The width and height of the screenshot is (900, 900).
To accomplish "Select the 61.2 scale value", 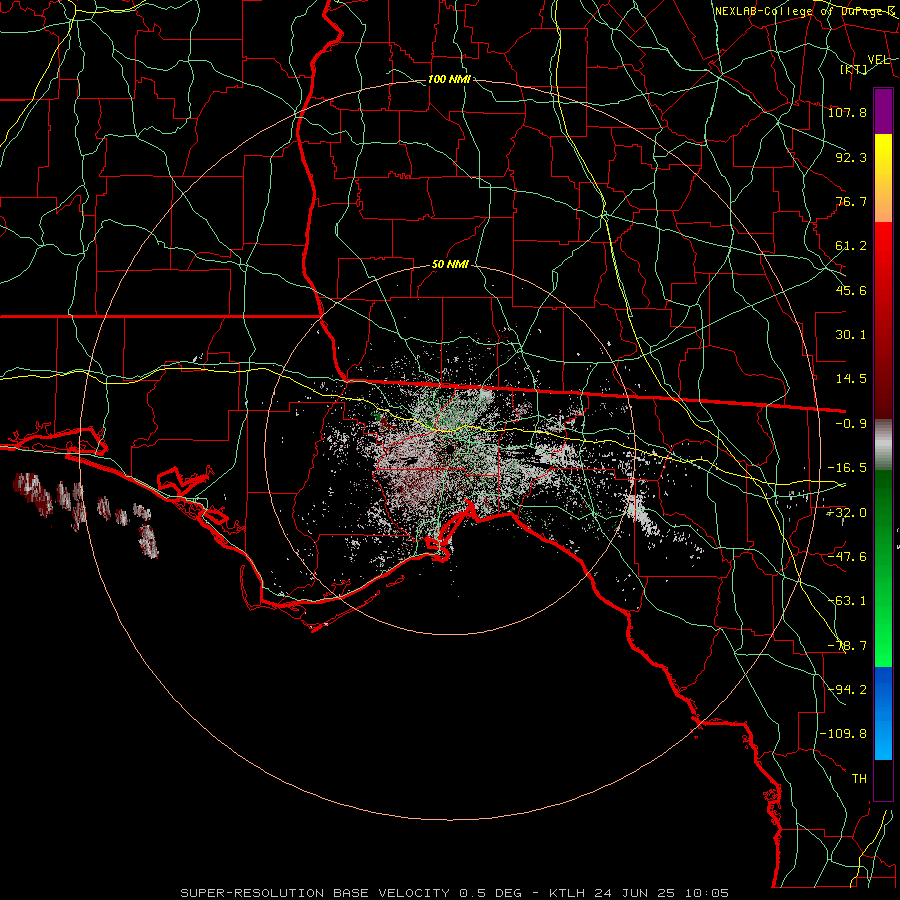I will point(851,246).
